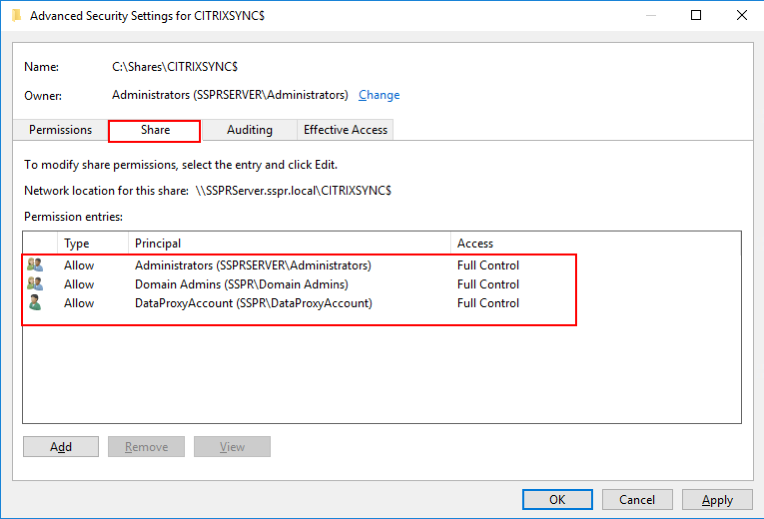
Task: Sort by the Principal column header
Action: coord(158,243)
